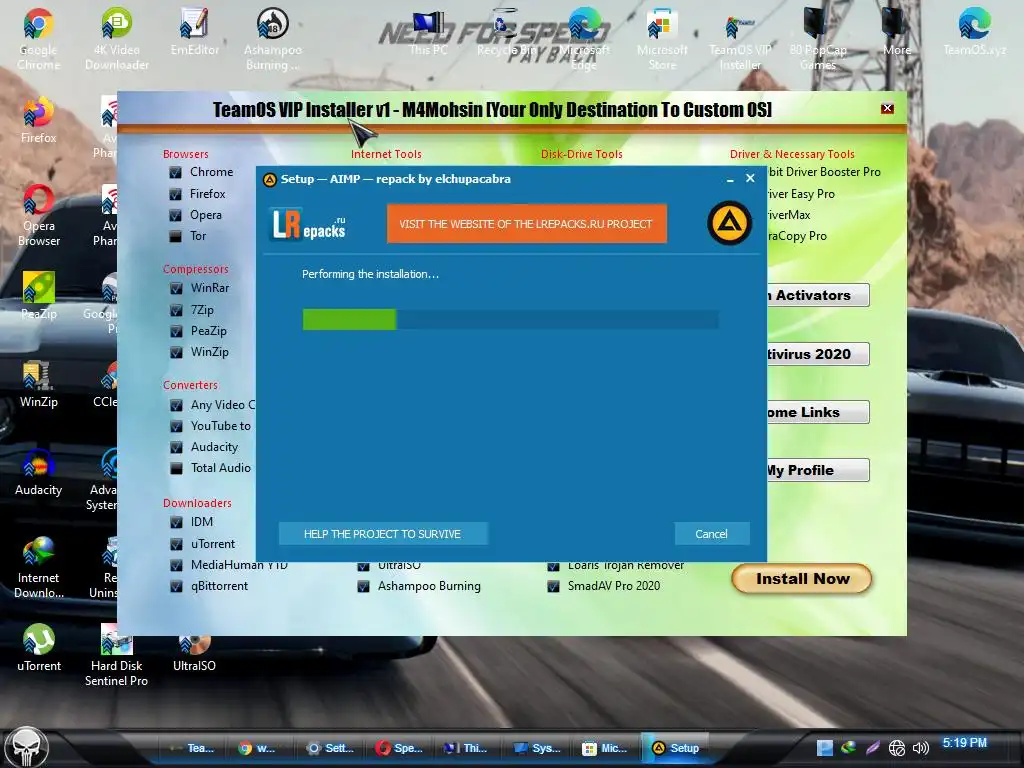The width and height of the screenshot is (1024, 768).
Task: Cancel the AIMP installation
Action: pos(711,534)
